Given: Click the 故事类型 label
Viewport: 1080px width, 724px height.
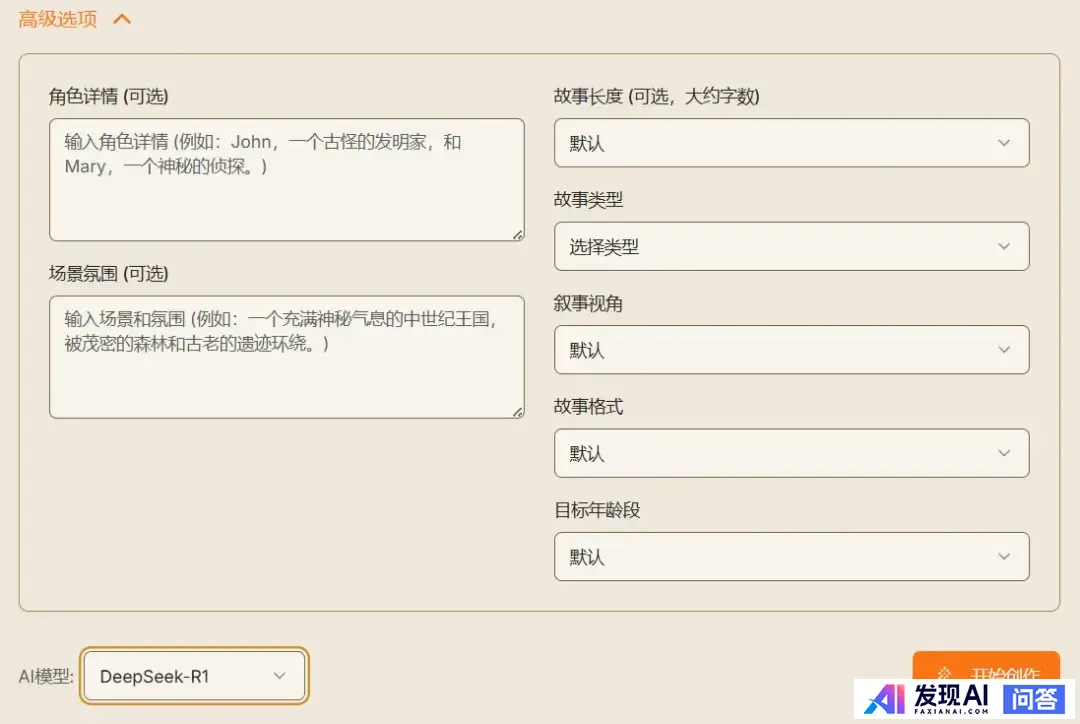Looking at the screenshot, I should click(588, 200).
